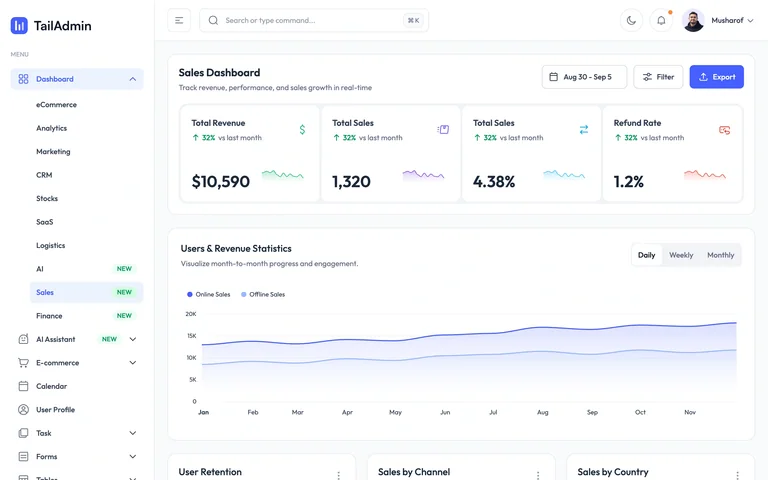Open the Musharof user dropdown arrow

750,21
